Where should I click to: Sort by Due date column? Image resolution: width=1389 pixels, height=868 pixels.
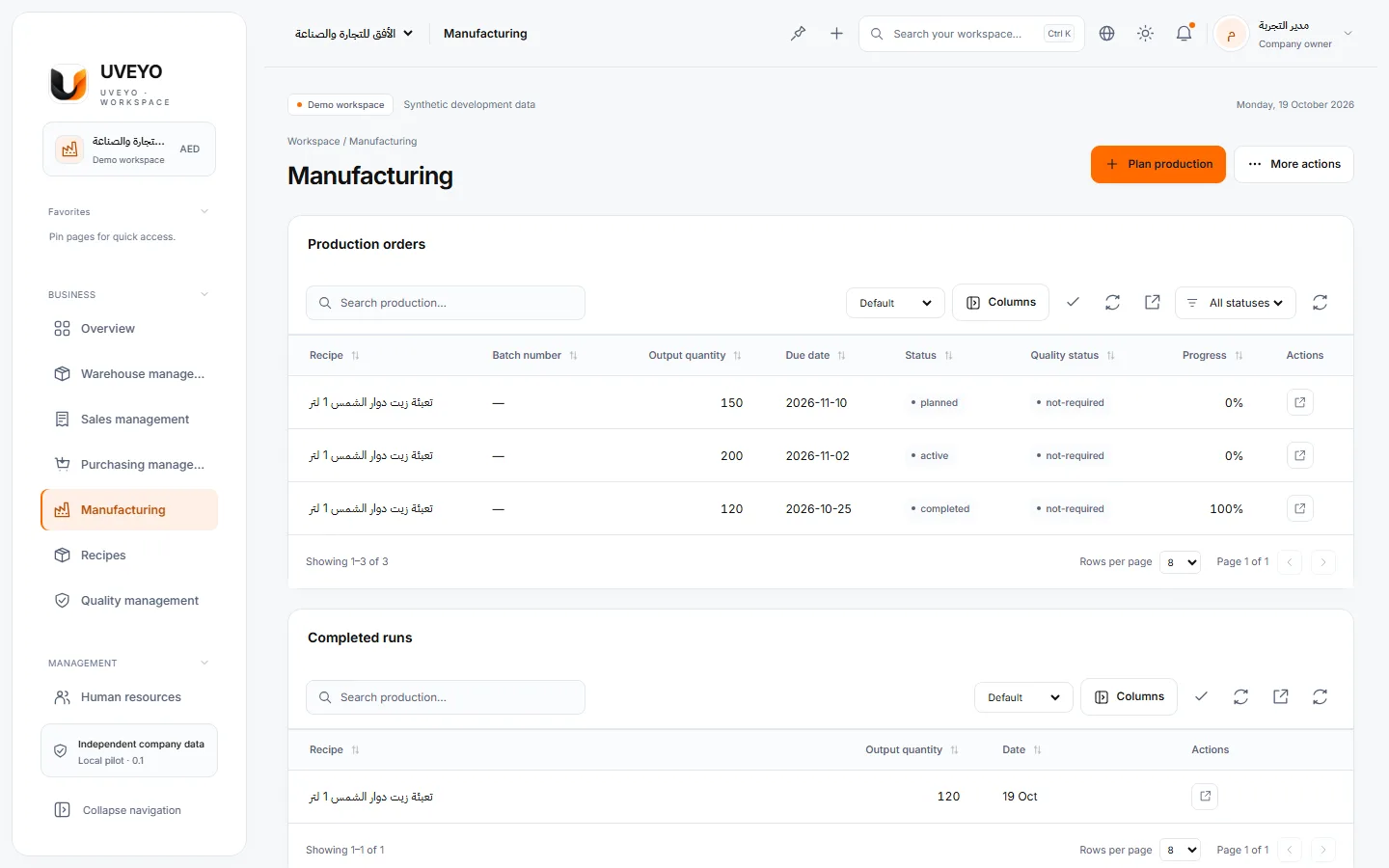[815, 355]
